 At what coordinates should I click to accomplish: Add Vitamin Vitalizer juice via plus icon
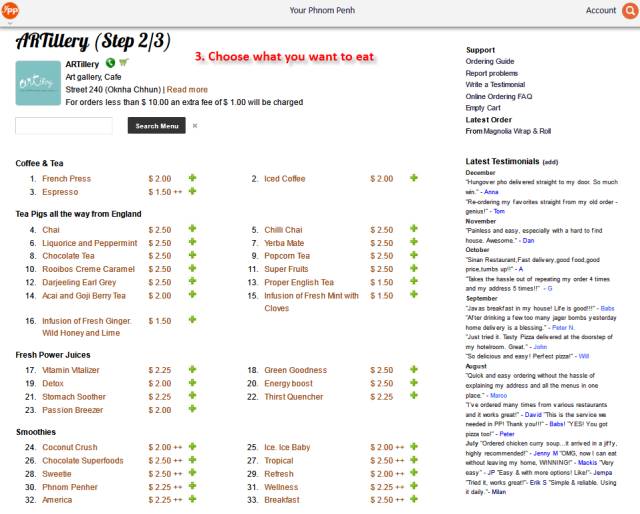point(192,370)
